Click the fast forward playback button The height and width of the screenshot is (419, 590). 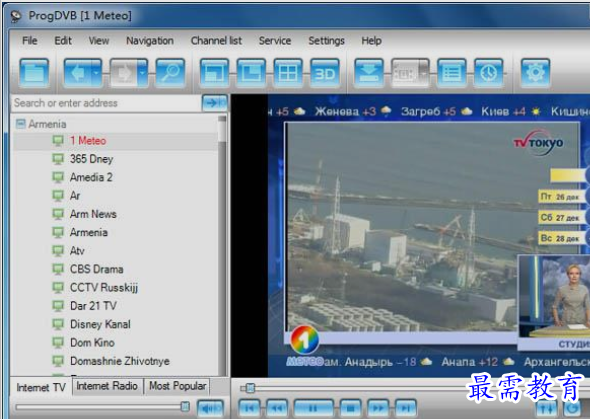coord(378,408)
